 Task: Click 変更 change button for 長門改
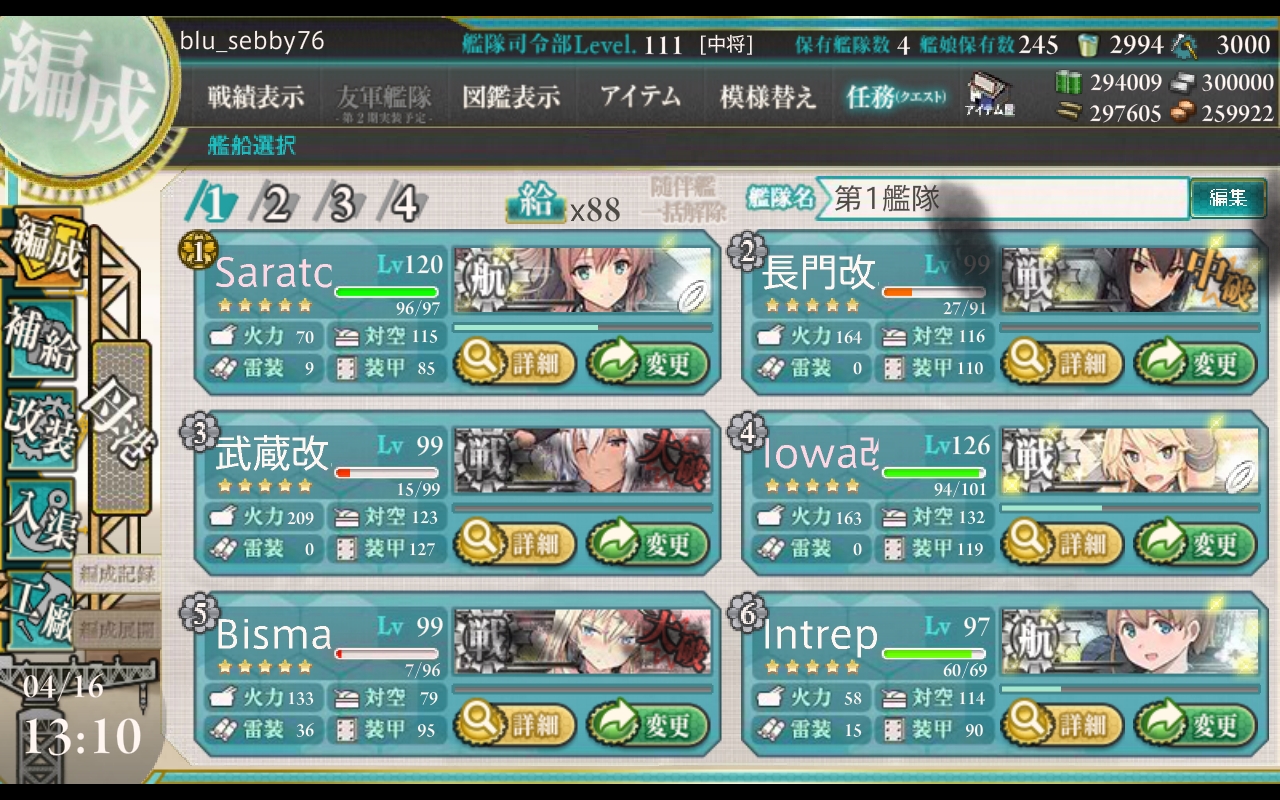tap(1195, 363)
